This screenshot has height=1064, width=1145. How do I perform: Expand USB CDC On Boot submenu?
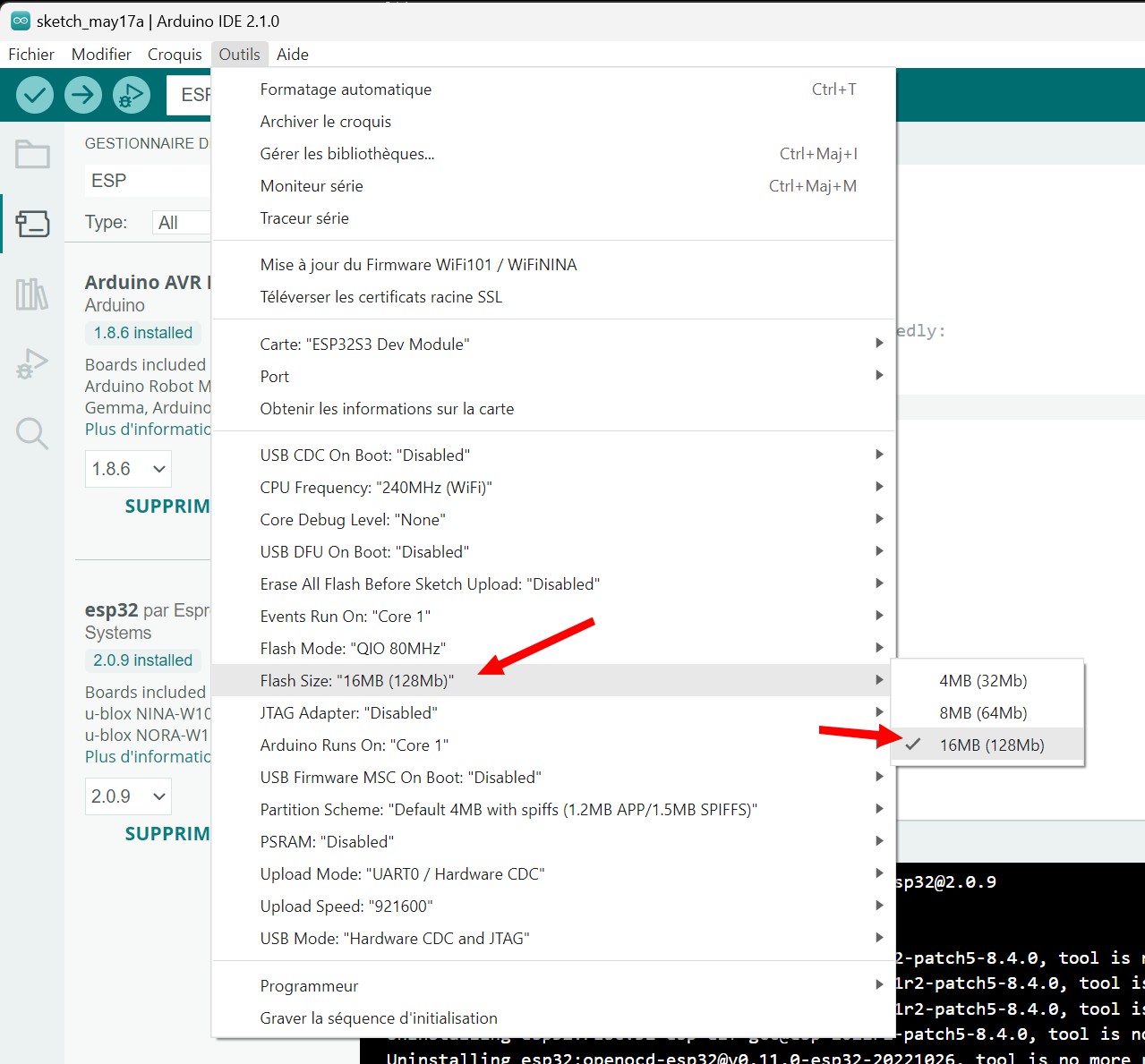[x=553, y=455]
